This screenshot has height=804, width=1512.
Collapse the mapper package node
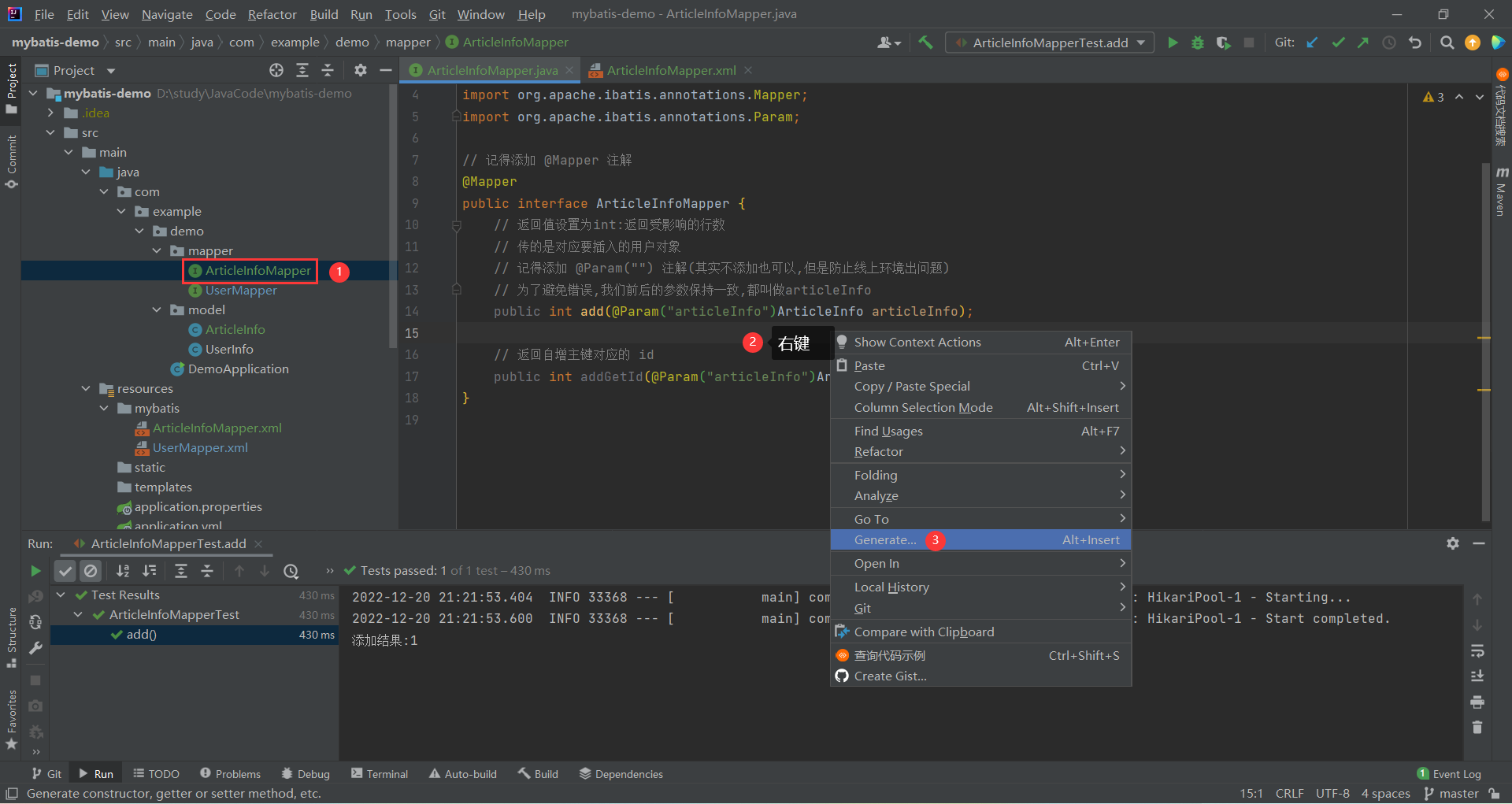coord(157,250)
